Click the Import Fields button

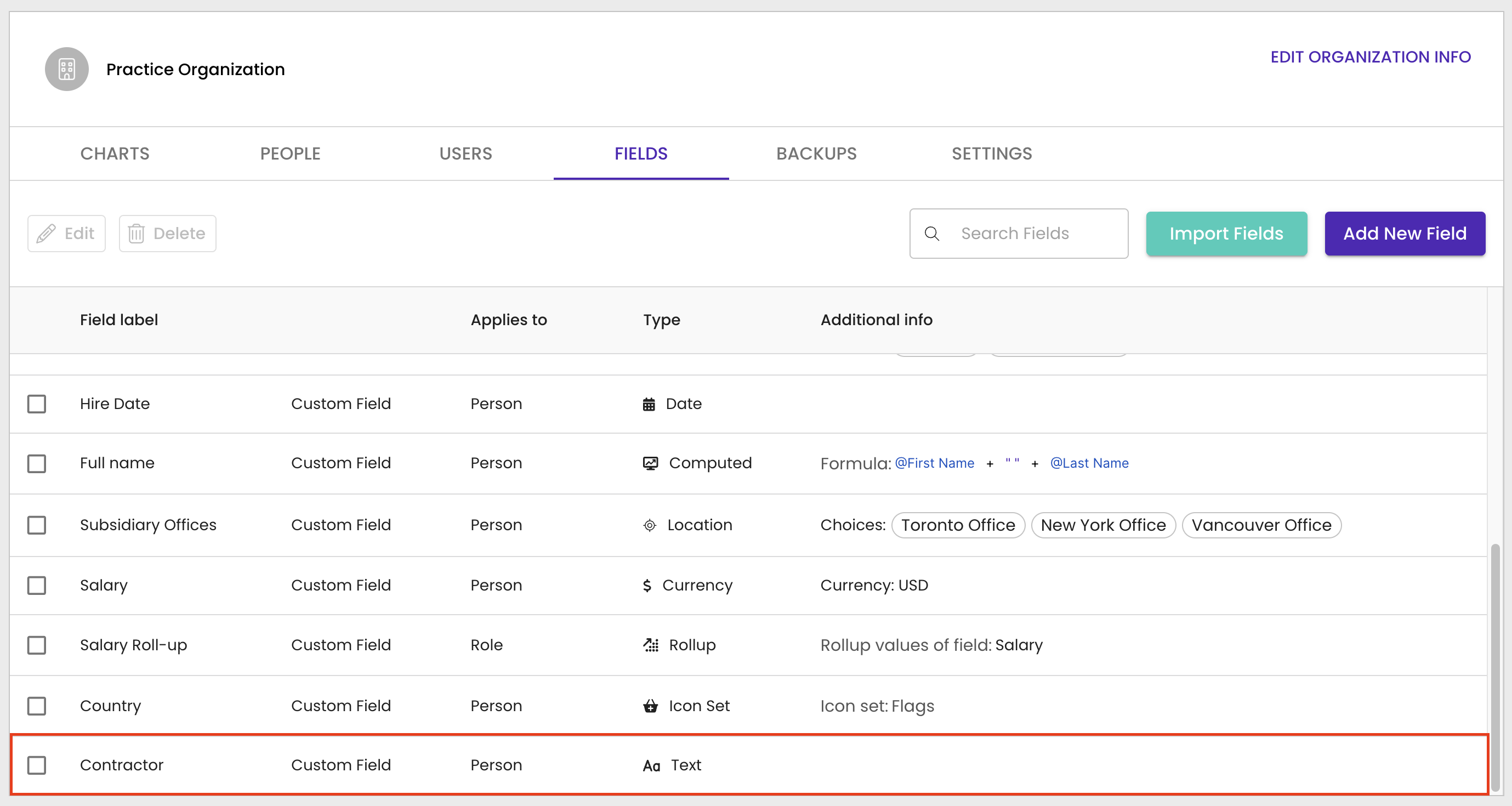click(1226, 234)
